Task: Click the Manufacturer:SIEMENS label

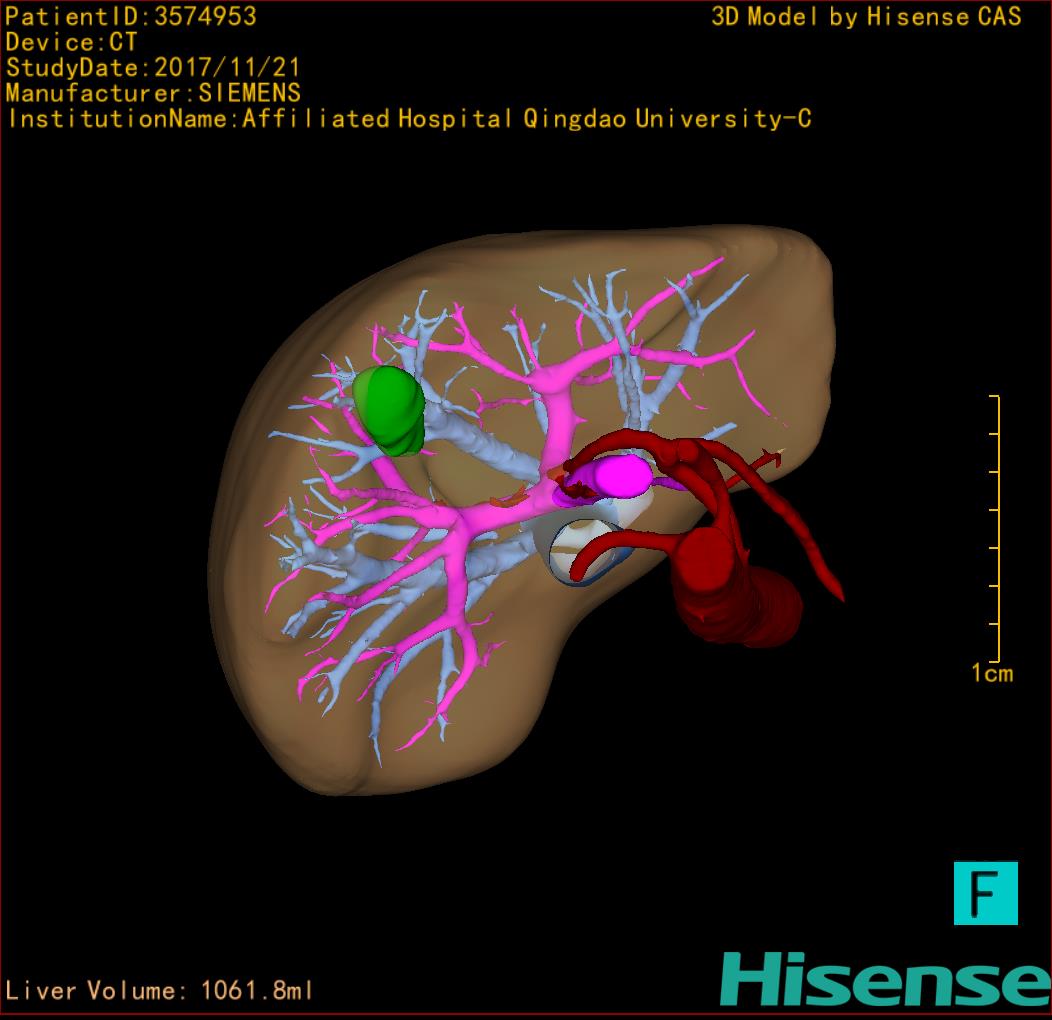Action: pos(153,93)
